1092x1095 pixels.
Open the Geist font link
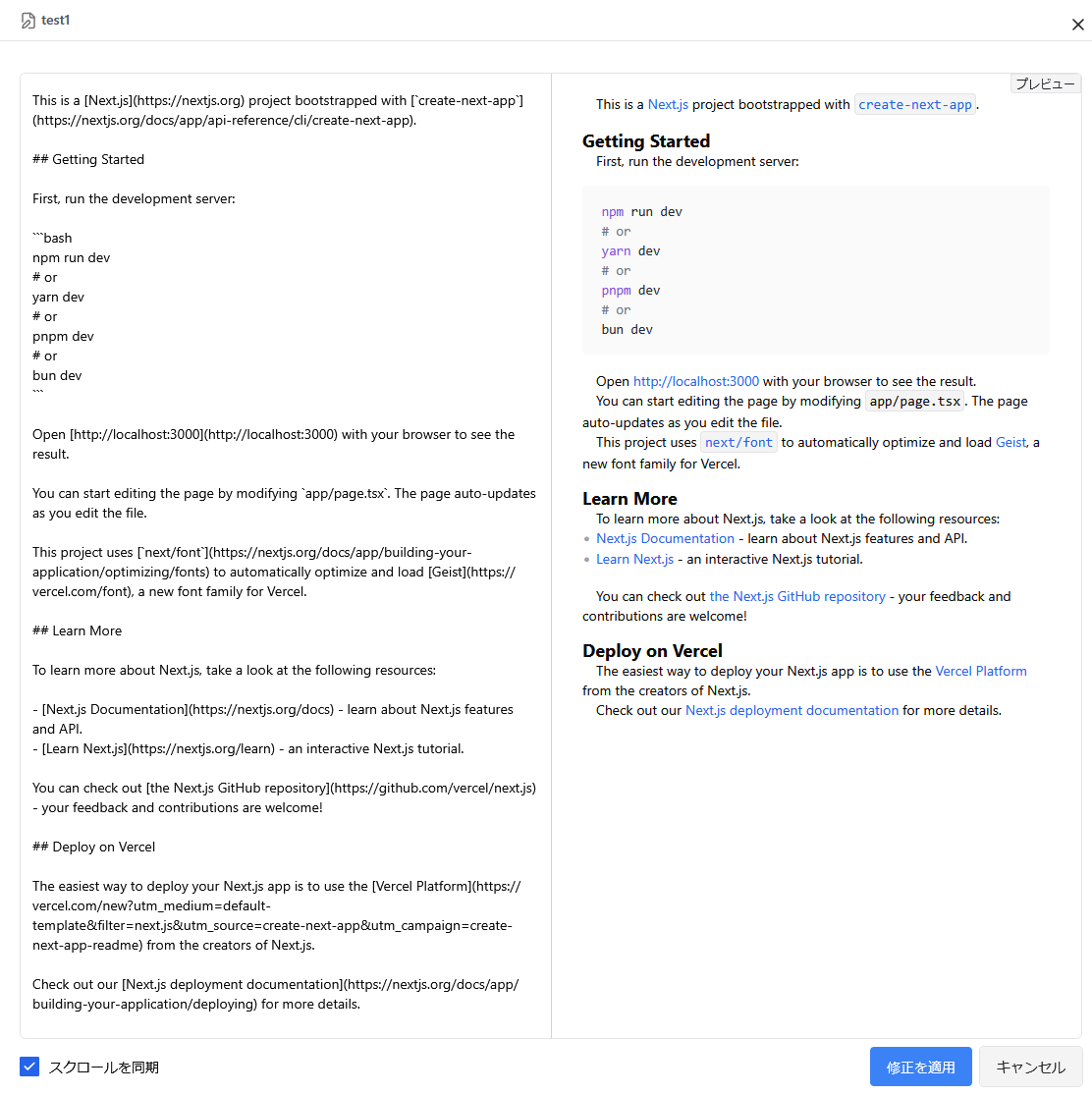[1011, 442]
